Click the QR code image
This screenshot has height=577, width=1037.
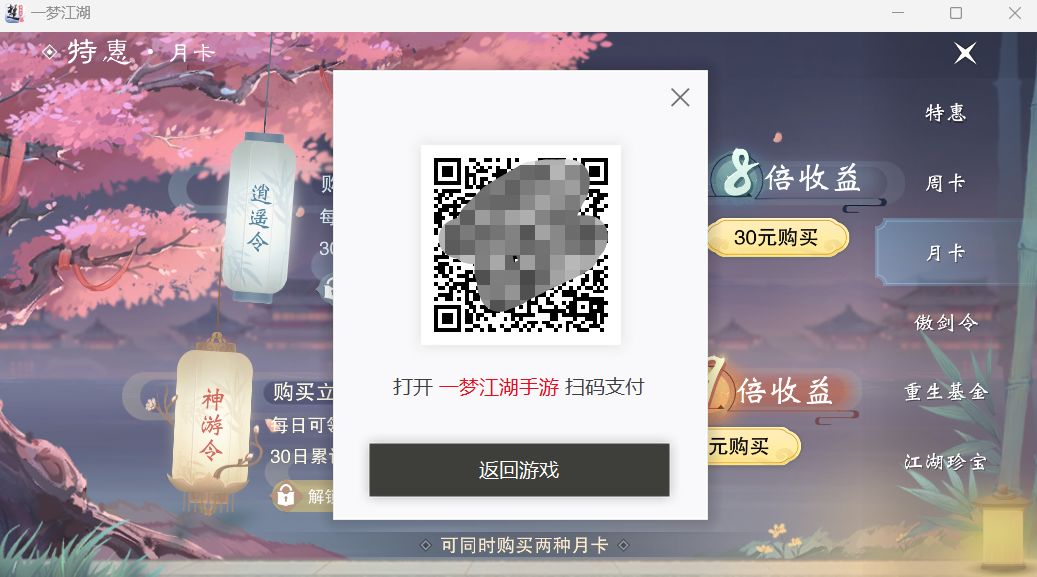(520, 245)
